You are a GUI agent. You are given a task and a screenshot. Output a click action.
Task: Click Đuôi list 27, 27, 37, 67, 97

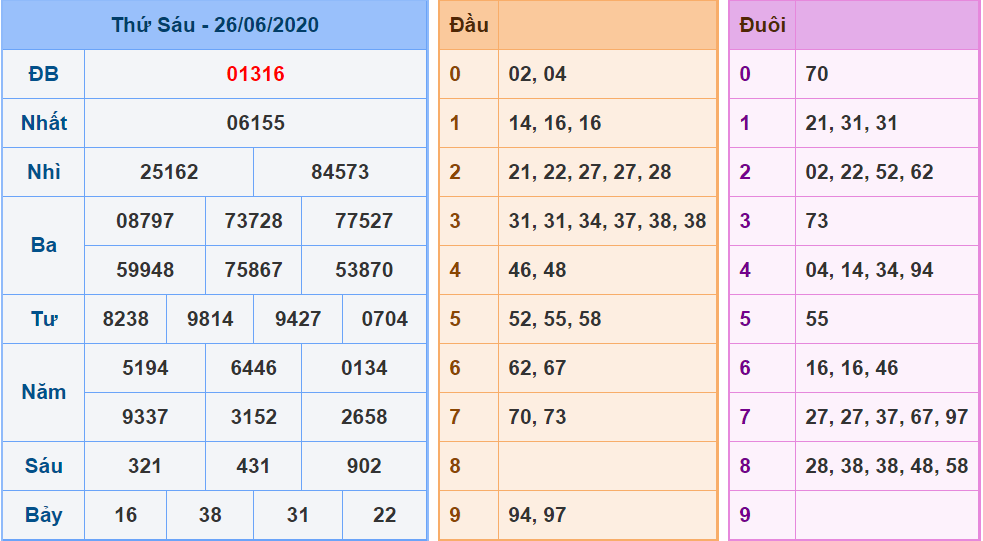886,417
